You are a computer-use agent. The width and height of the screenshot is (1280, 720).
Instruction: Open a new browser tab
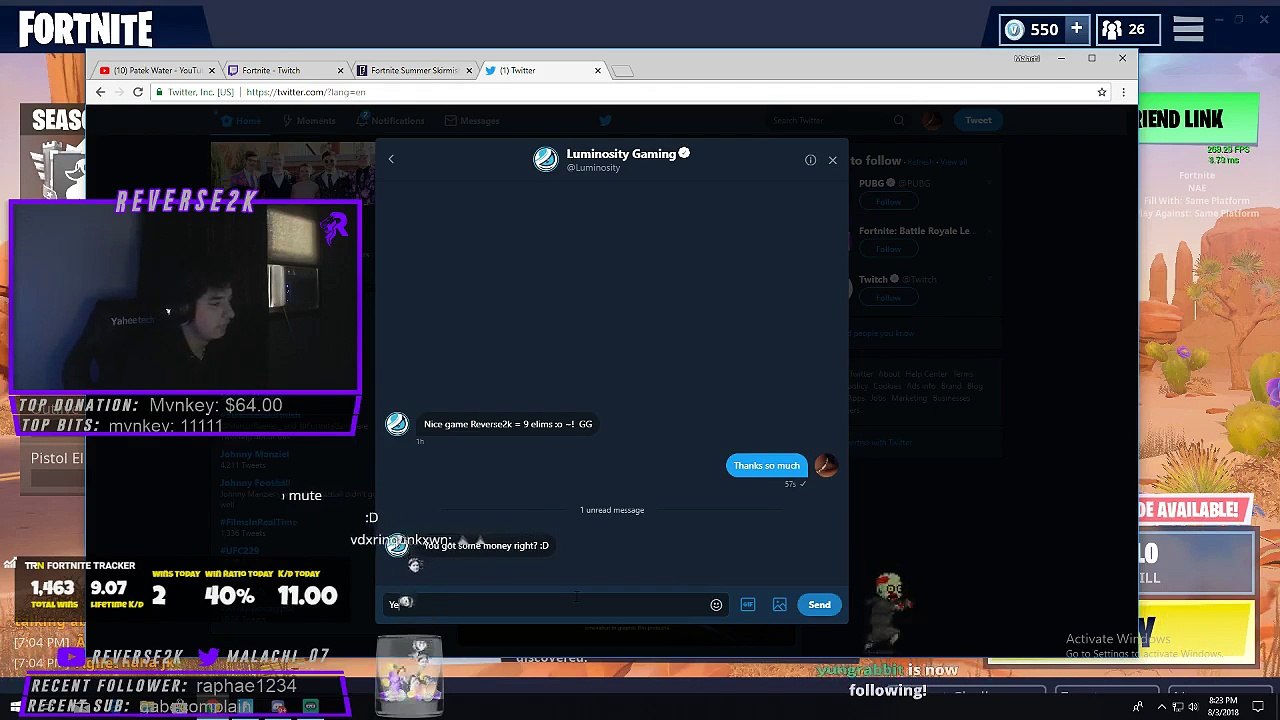tap(622, 70)
